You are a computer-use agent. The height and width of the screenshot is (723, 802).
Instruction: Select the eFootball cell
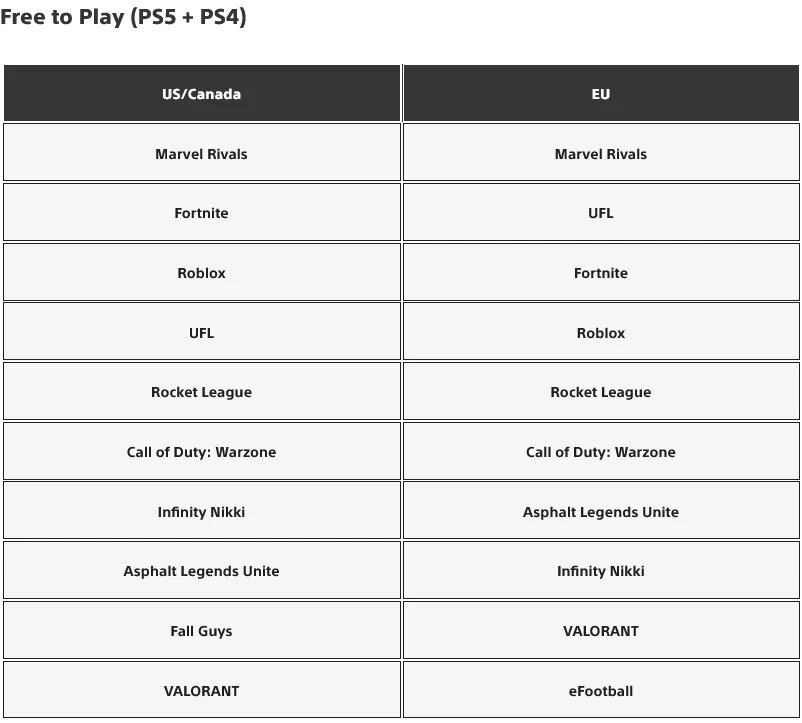point(601,690)
